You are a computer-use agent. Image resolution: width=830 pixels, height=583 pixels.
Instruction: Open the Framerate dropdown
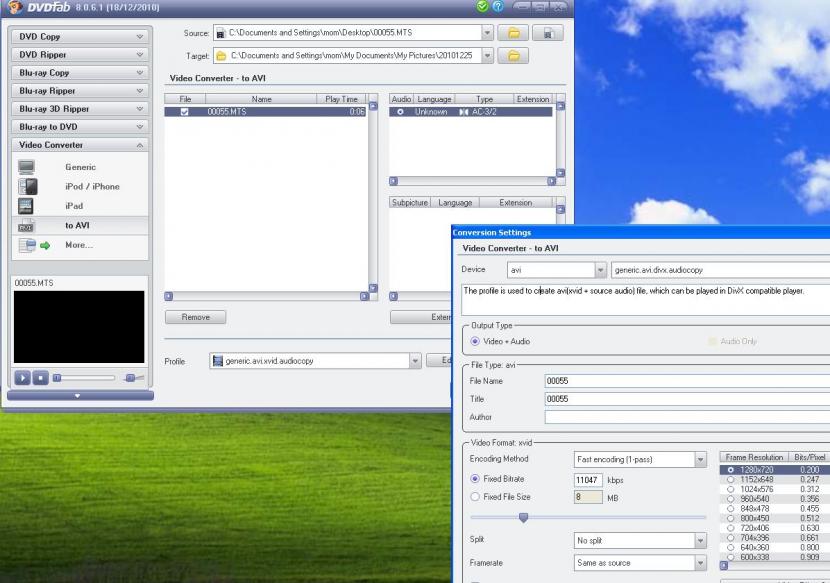pyautogui.click(x=700, y=563)
